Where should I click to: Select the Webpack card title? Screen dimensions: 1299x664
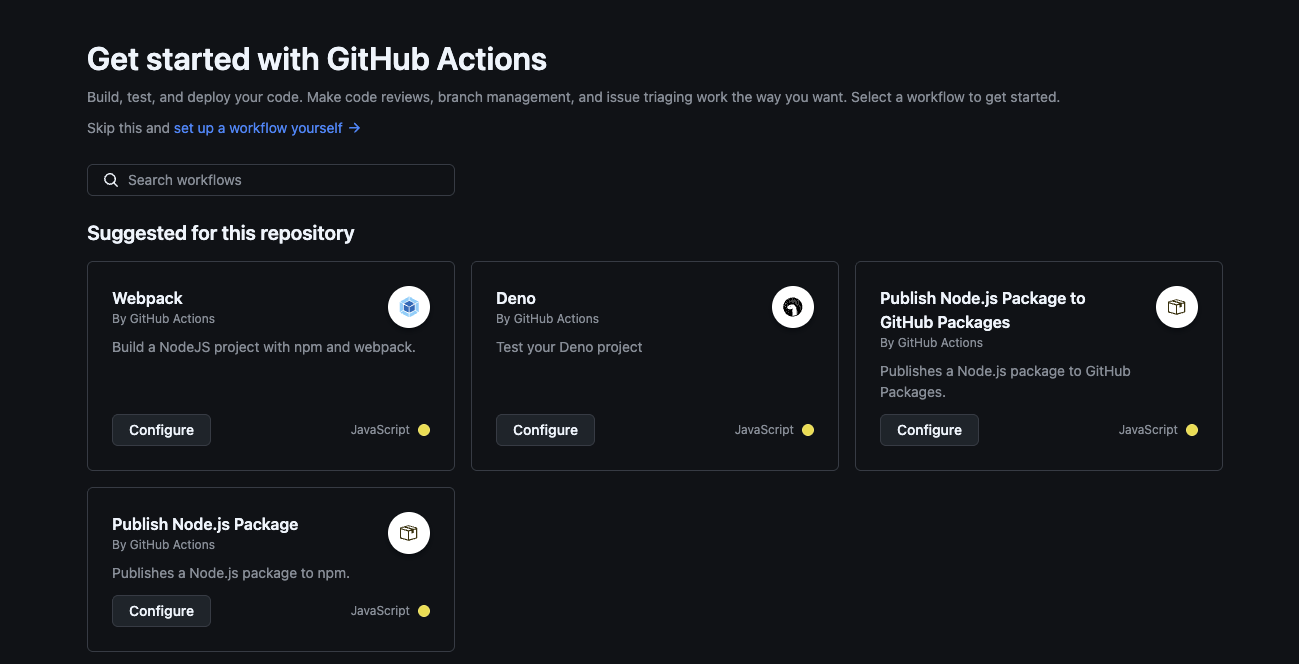[x=147, y=298]
